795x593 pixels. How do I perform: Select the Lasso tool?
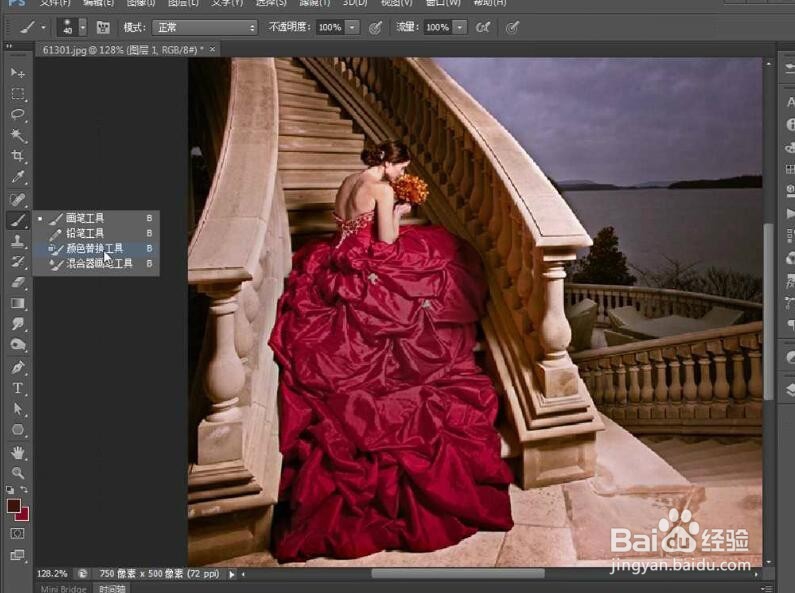coord(17,115)
